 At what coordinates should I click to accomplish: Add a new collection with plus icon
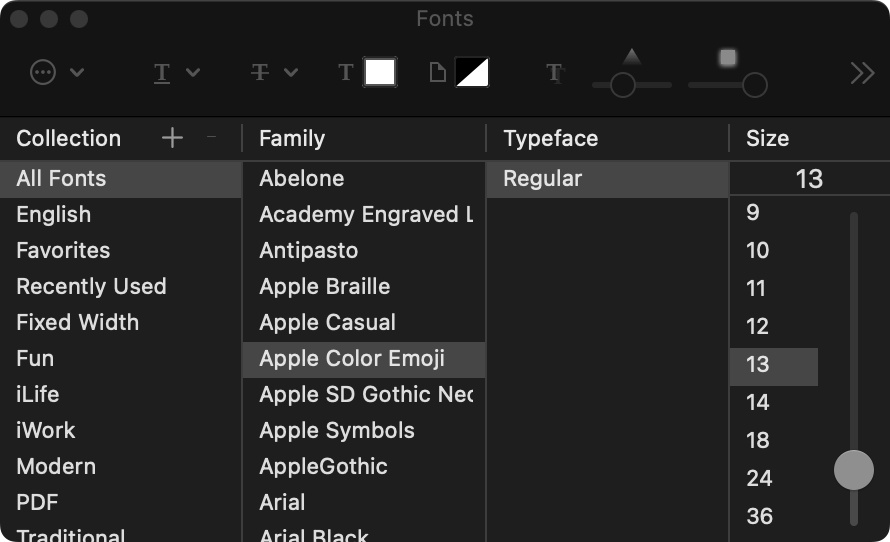tap(172, 138)
